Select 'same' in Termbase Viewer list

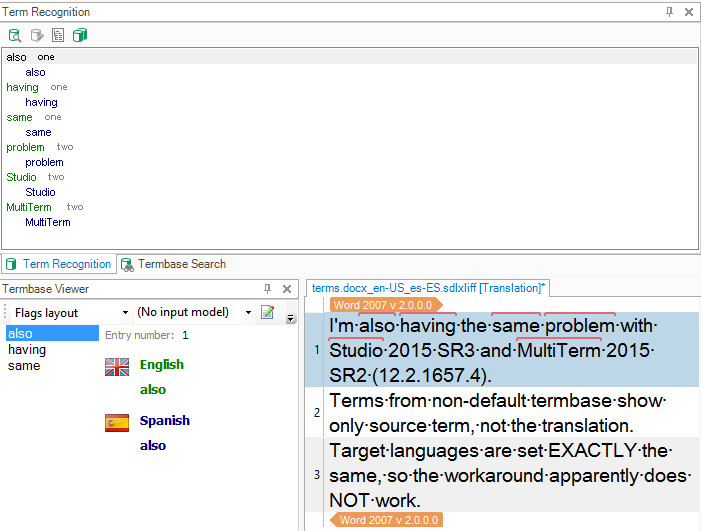tap(24, 366)
